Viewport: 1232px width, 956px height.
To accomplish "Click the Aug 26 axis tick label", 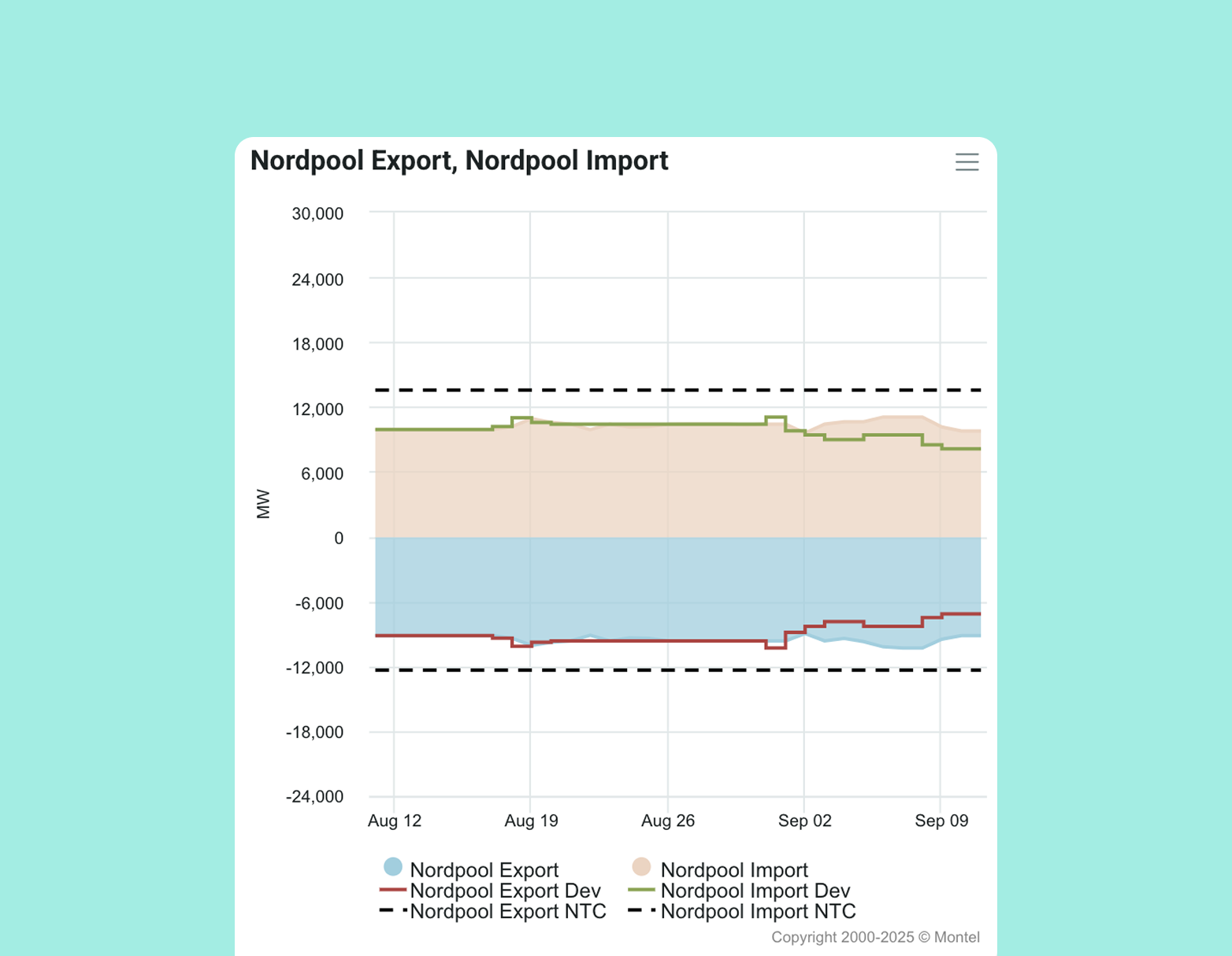I will (x=668, y=821).
